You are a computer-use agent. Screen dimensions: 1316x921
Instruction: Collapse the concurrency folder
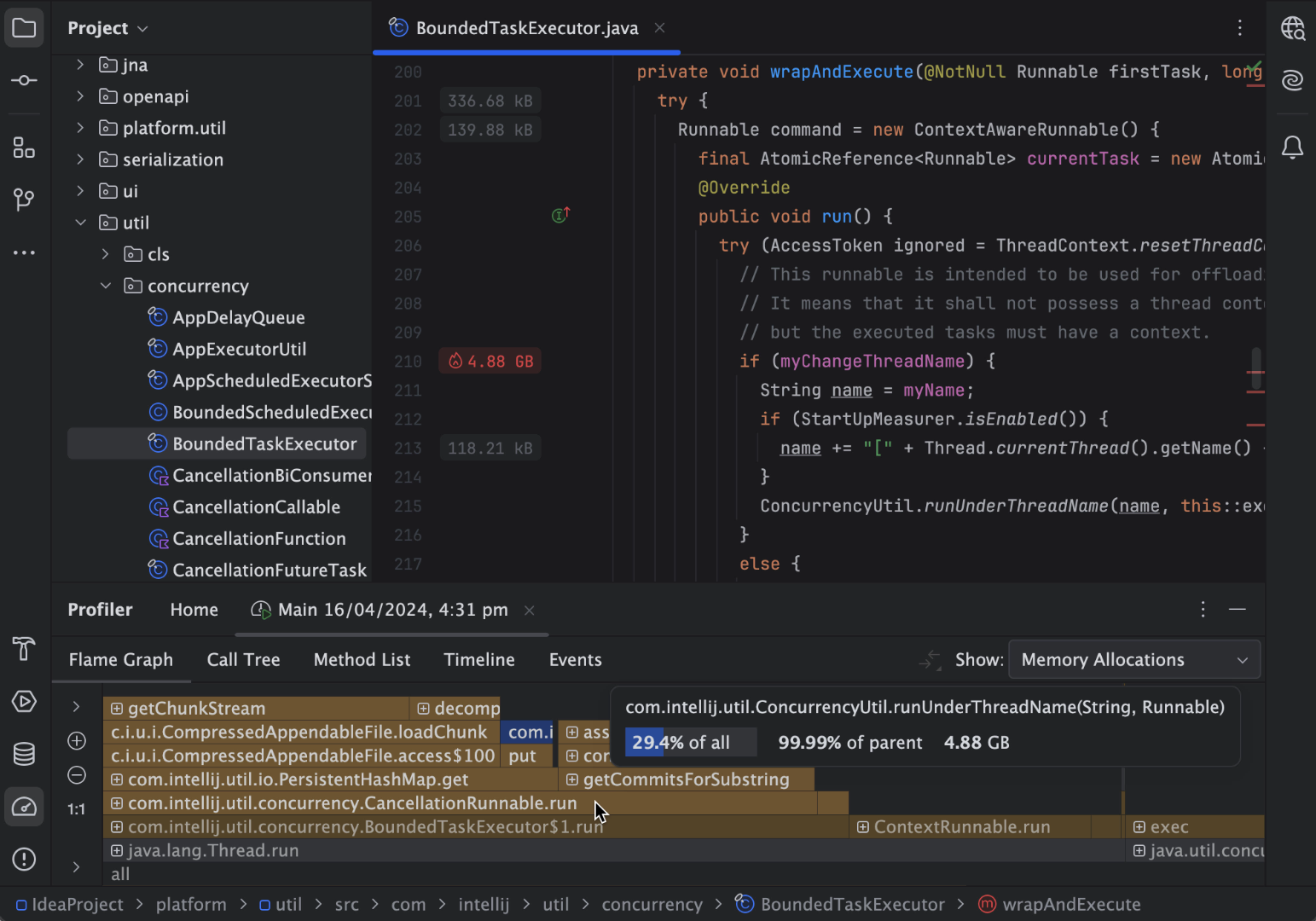106,286
